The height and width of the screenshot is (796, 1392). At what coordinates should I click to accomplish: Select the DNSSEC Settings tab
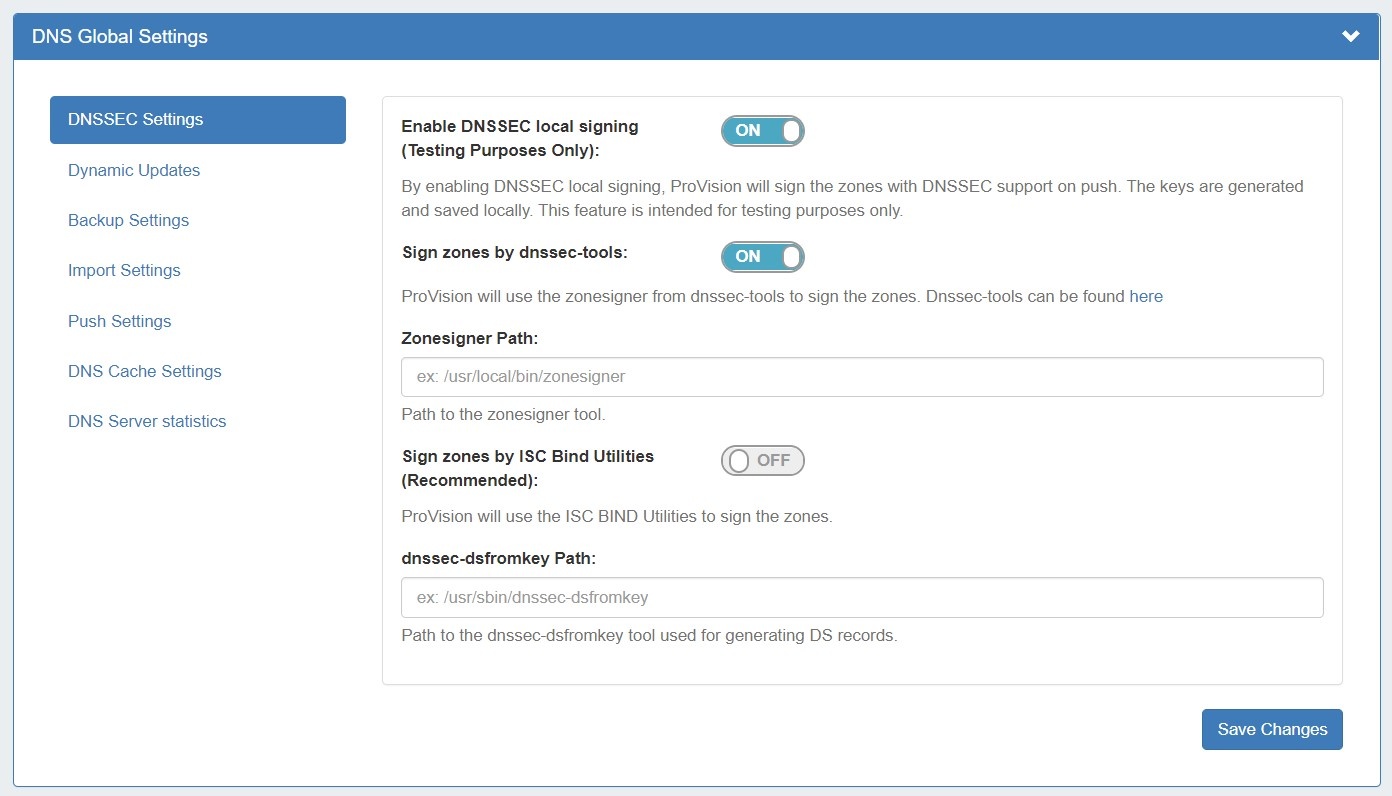point(197,120)
